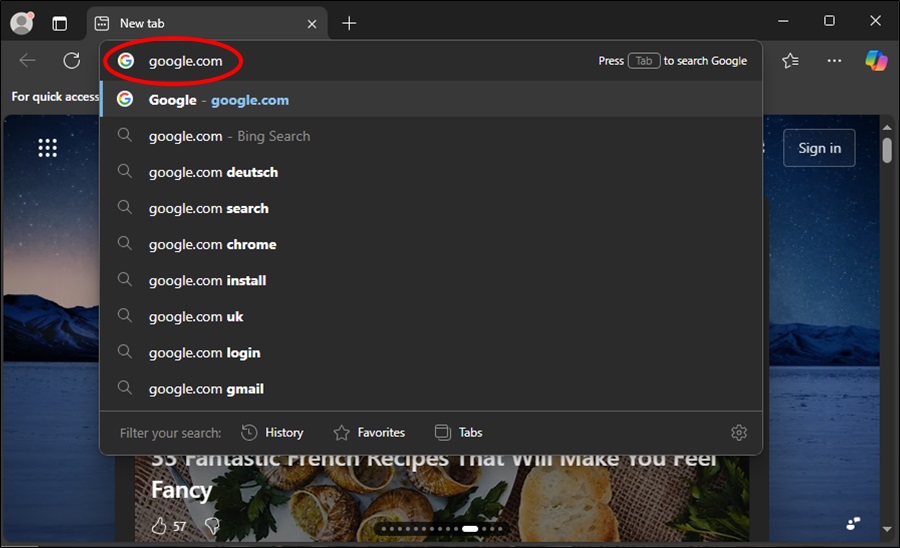
Task: Open address bar search settings gear
Action: click(739, 433)
